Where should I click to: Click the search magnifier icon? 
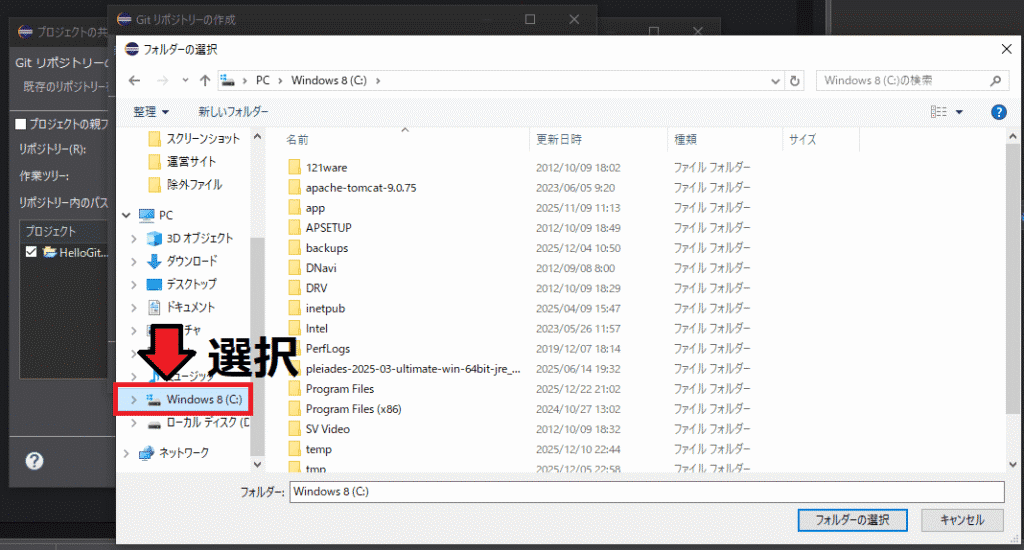tap(996, 81)
